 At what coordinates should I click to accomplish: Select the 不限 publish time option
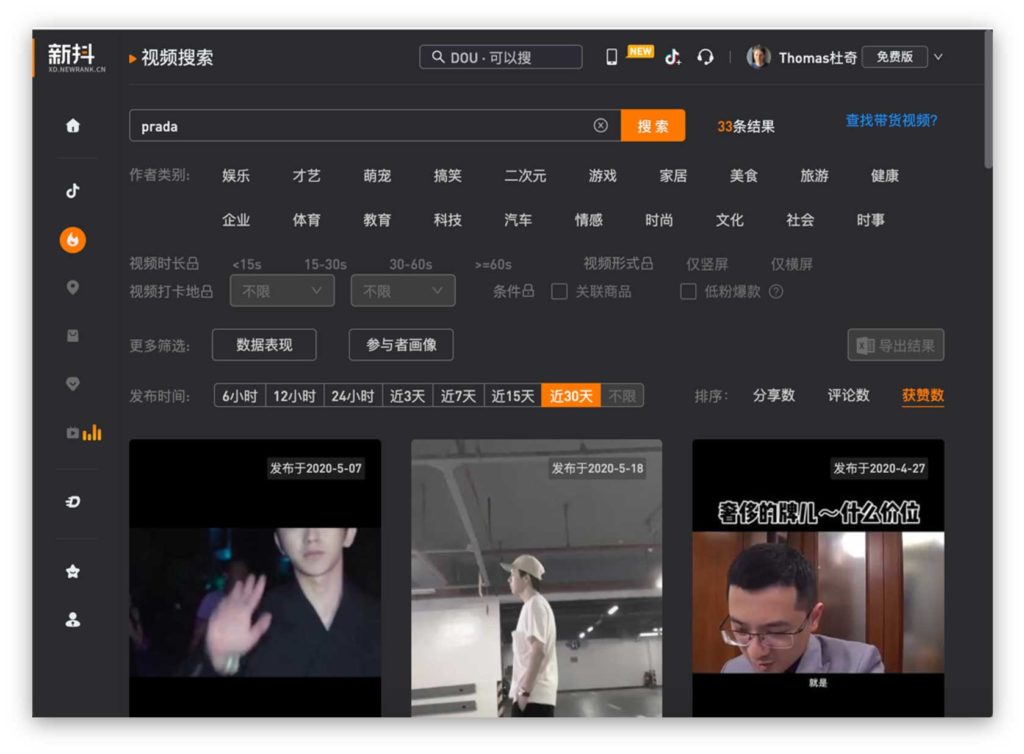622,396
